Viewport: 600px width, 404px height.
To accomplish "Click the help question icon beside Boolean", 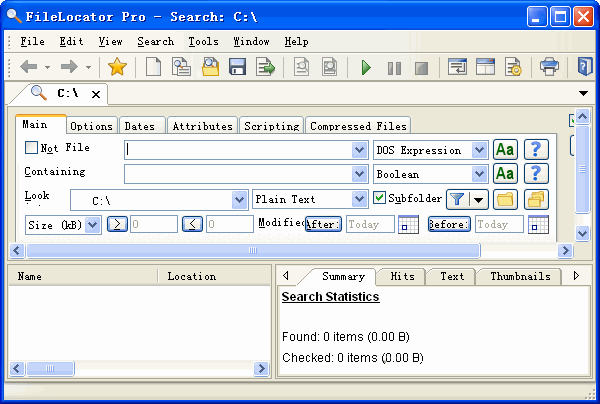I will click(538, 174).
